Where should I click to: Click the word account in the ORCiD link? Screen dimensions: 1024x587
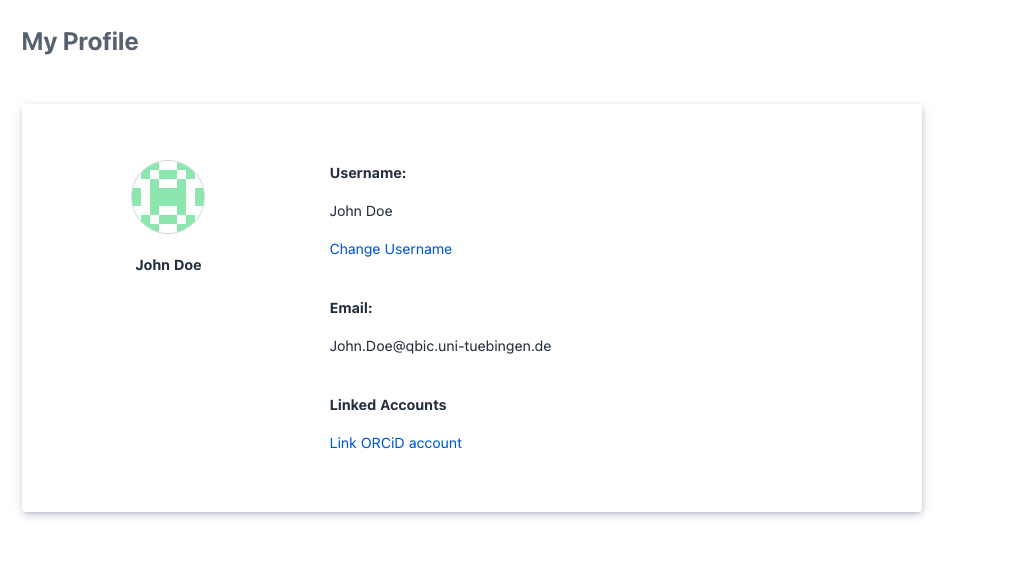[x=436, y=443]
